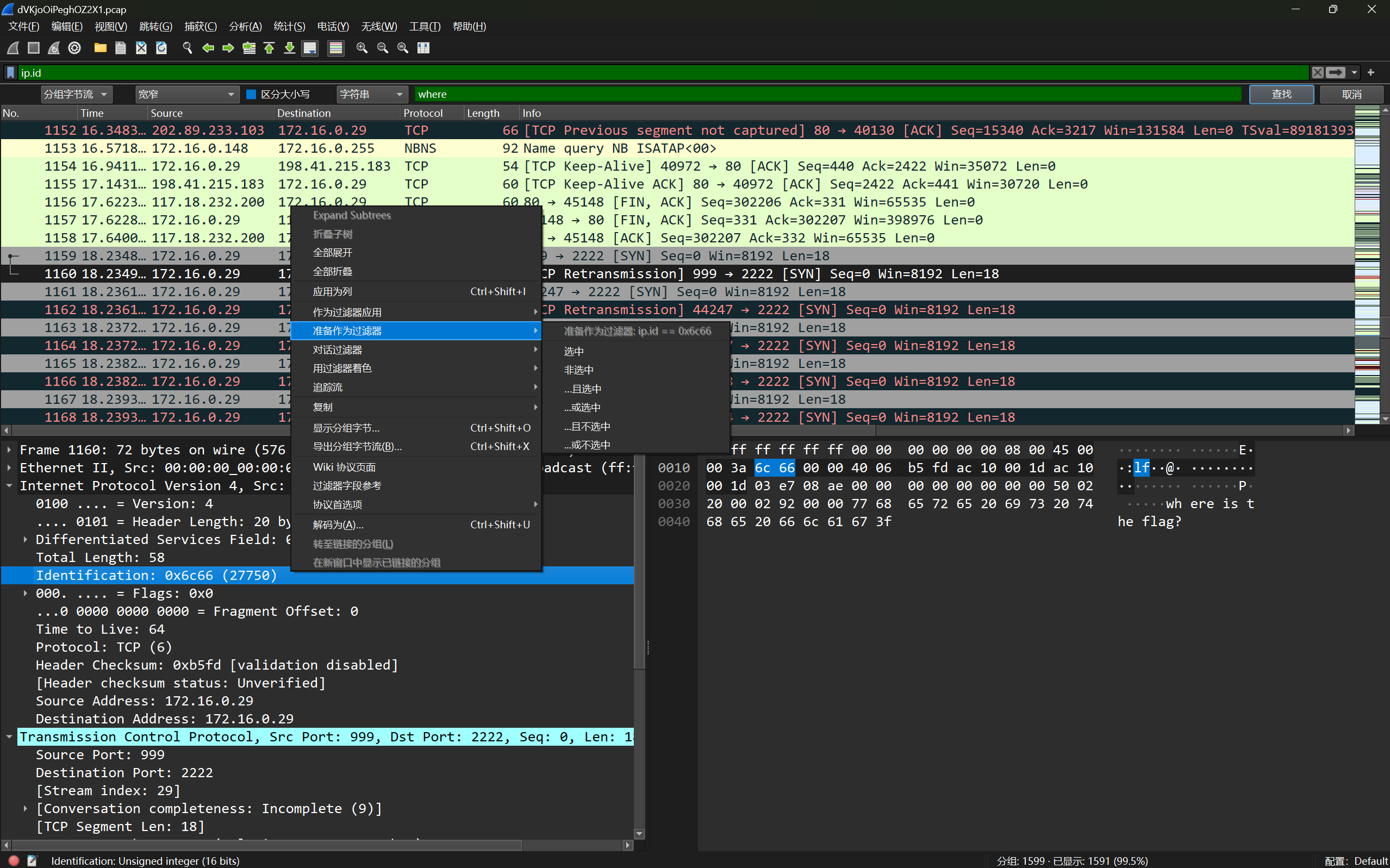The width and height of the screenshot is (1390, 868).
Task: Open display filter bookmark menu
Action: (x=10, y=73)
